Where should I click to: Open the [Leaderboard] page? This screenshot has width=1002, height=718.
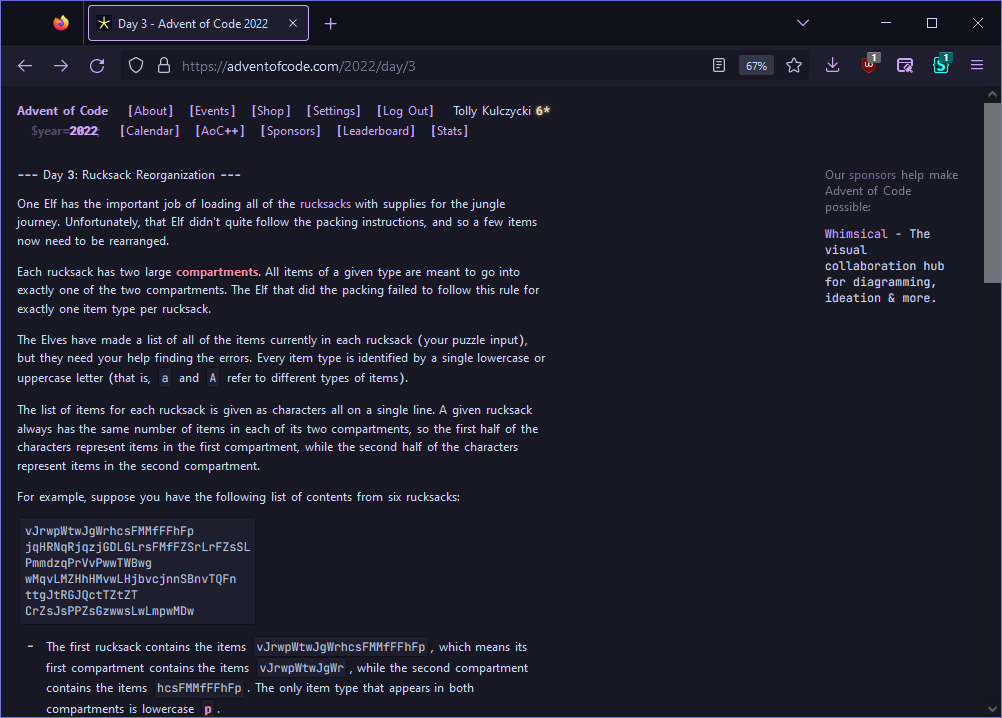point(375,130)
